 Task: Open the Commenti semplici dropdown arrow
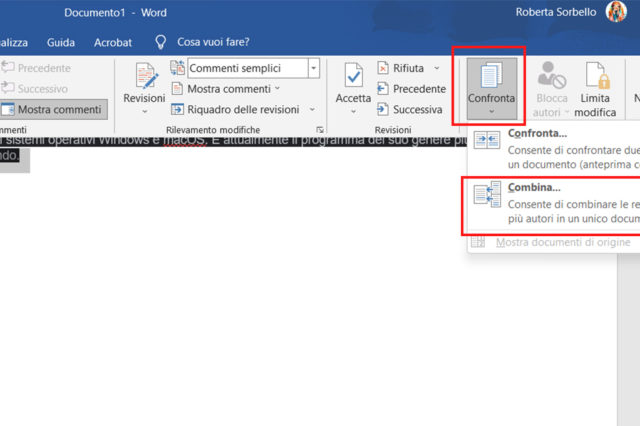pos(313,68)
